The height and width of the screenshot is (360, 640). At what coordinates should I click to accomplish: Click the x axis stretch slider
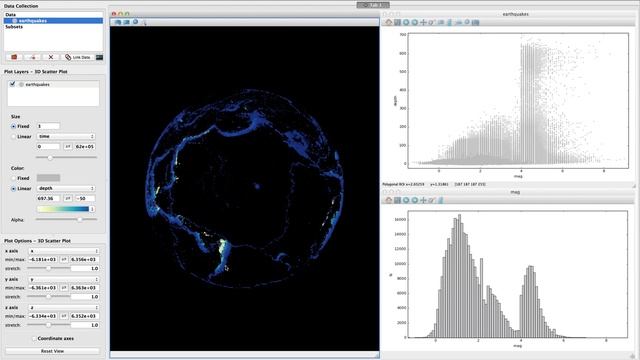tap(49, 269)
